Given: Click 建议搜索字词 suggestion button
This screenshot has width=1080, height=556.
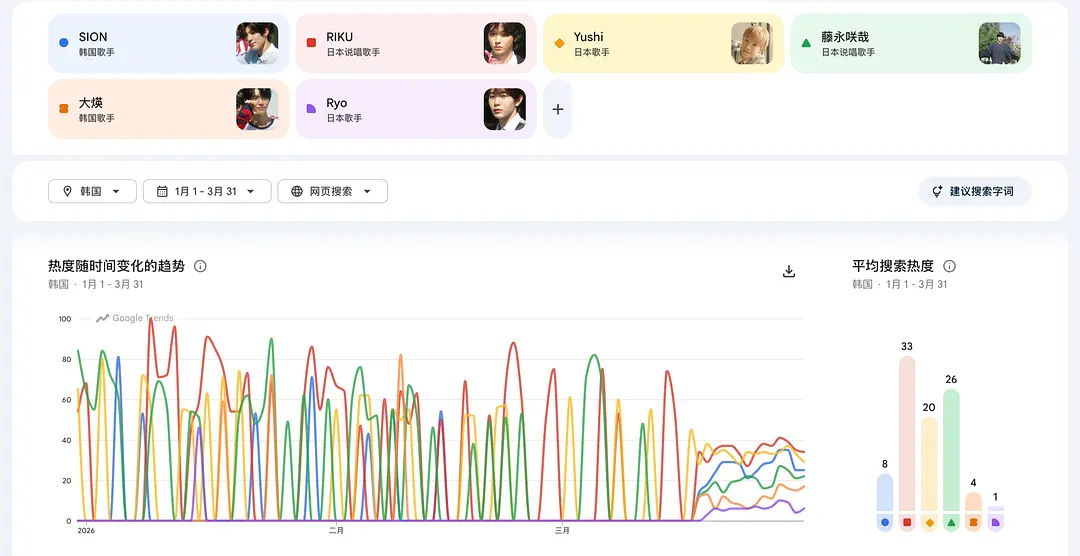Looking at the screenshot, I should pos(975,192).
